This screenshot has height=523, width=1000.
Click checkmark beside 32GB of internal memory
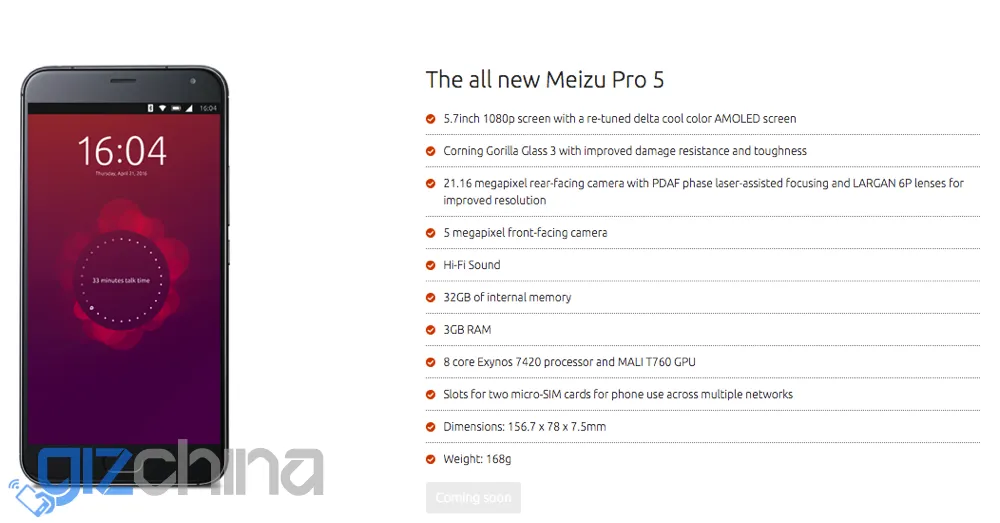431,298
